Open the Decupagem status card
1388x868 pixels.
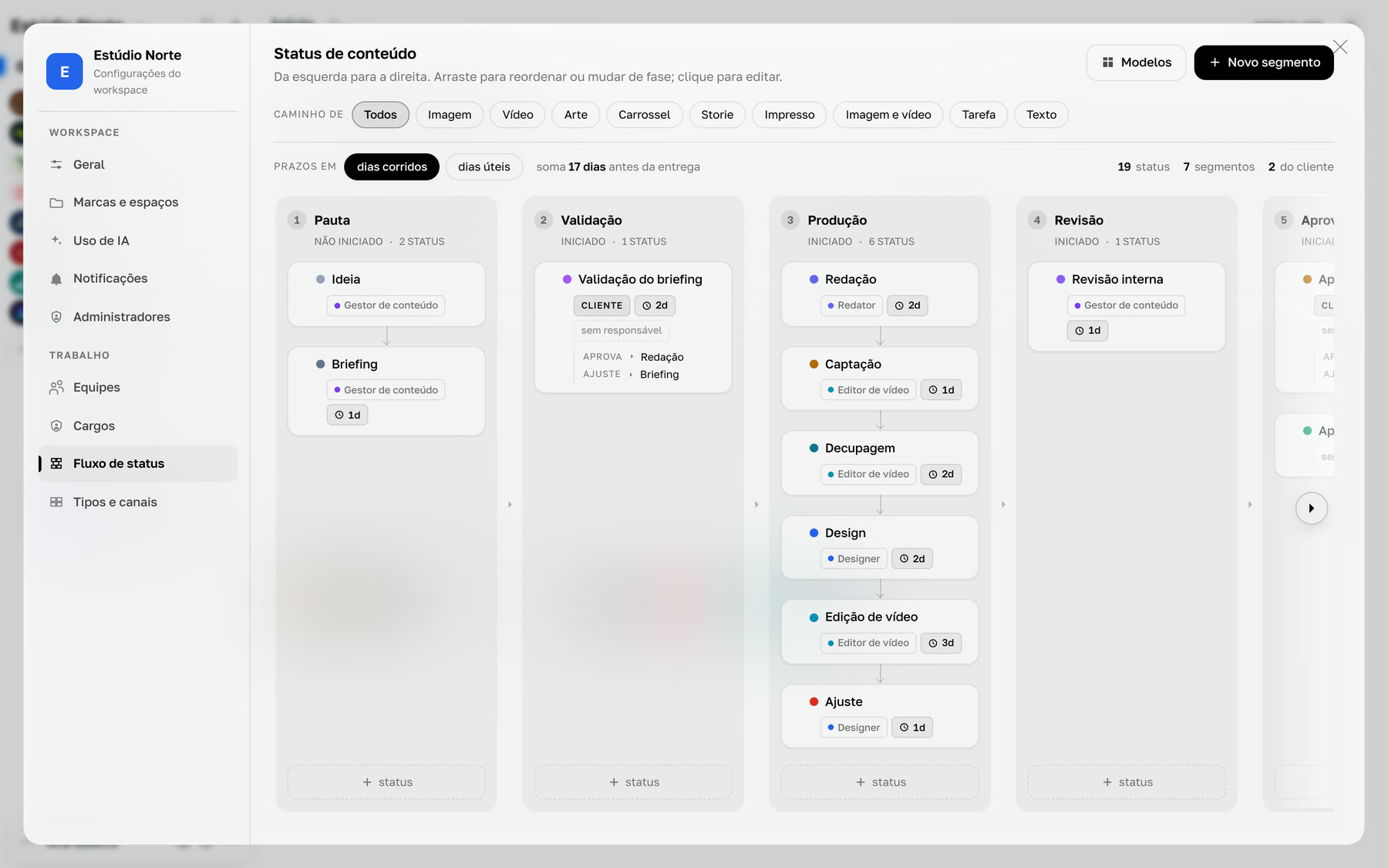click(x=880, y=463)
